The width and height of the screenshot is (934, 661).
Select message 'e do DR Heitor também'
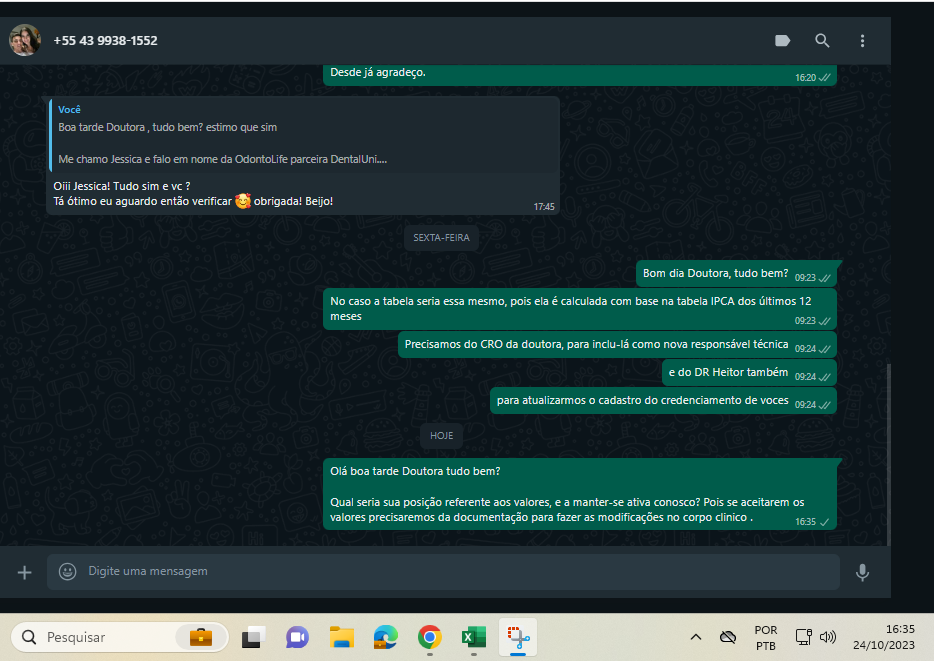point(749,373)
